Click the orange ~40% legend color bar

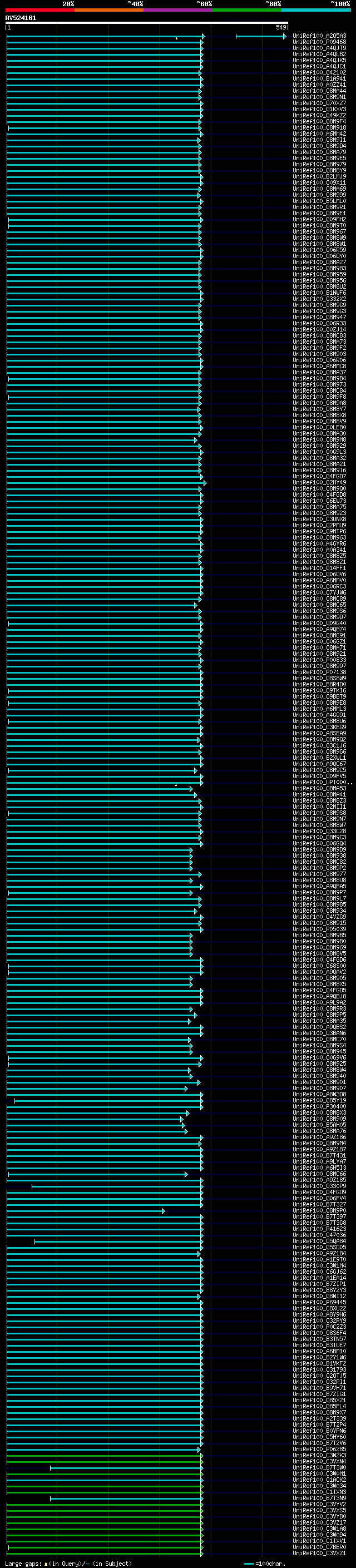(109, 10)
